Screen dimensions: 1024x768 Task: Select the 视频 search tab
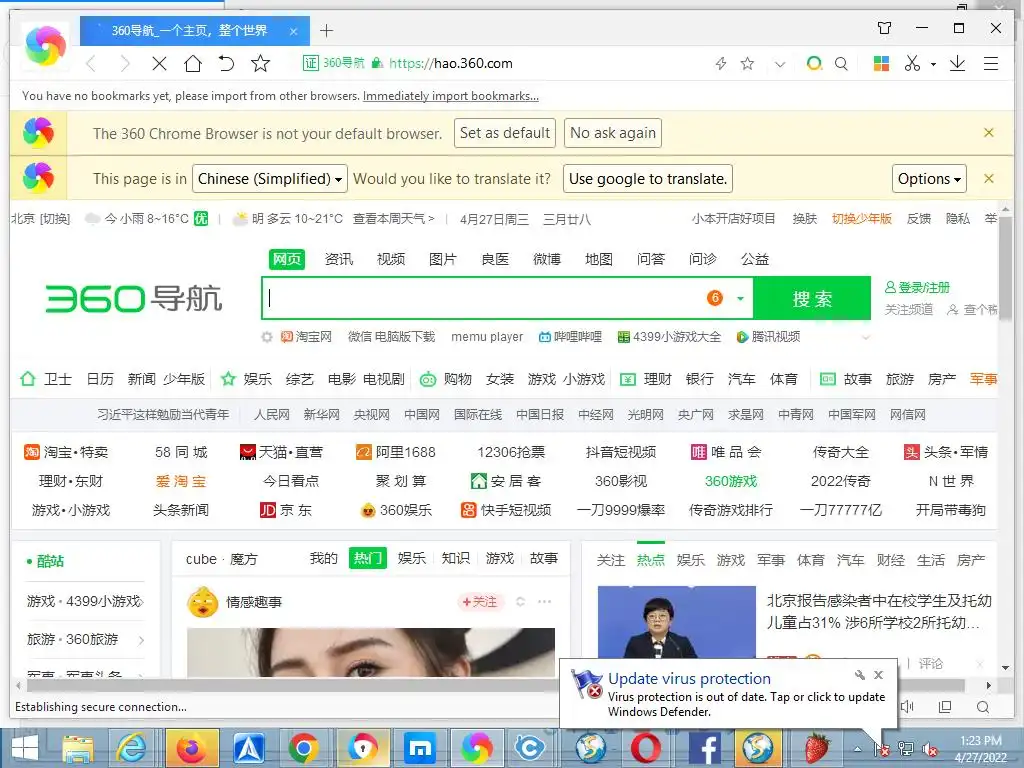[391, 259]
